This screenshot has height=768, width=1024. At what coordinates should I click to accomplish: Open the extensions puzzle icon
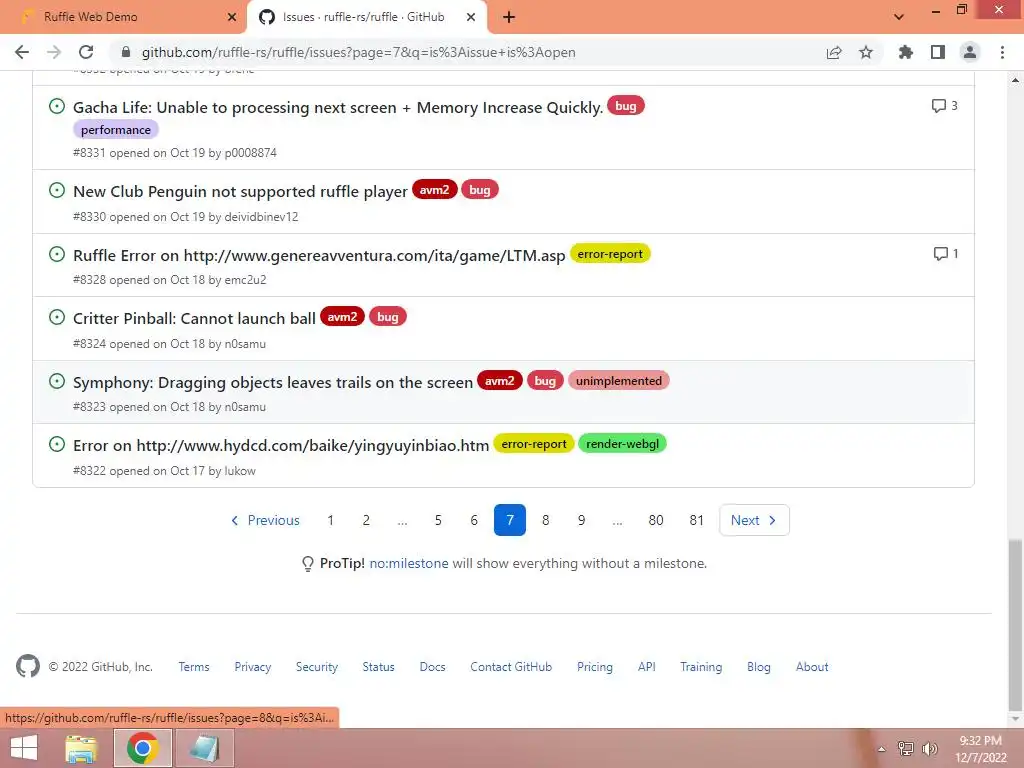click(x=905, y=52)
